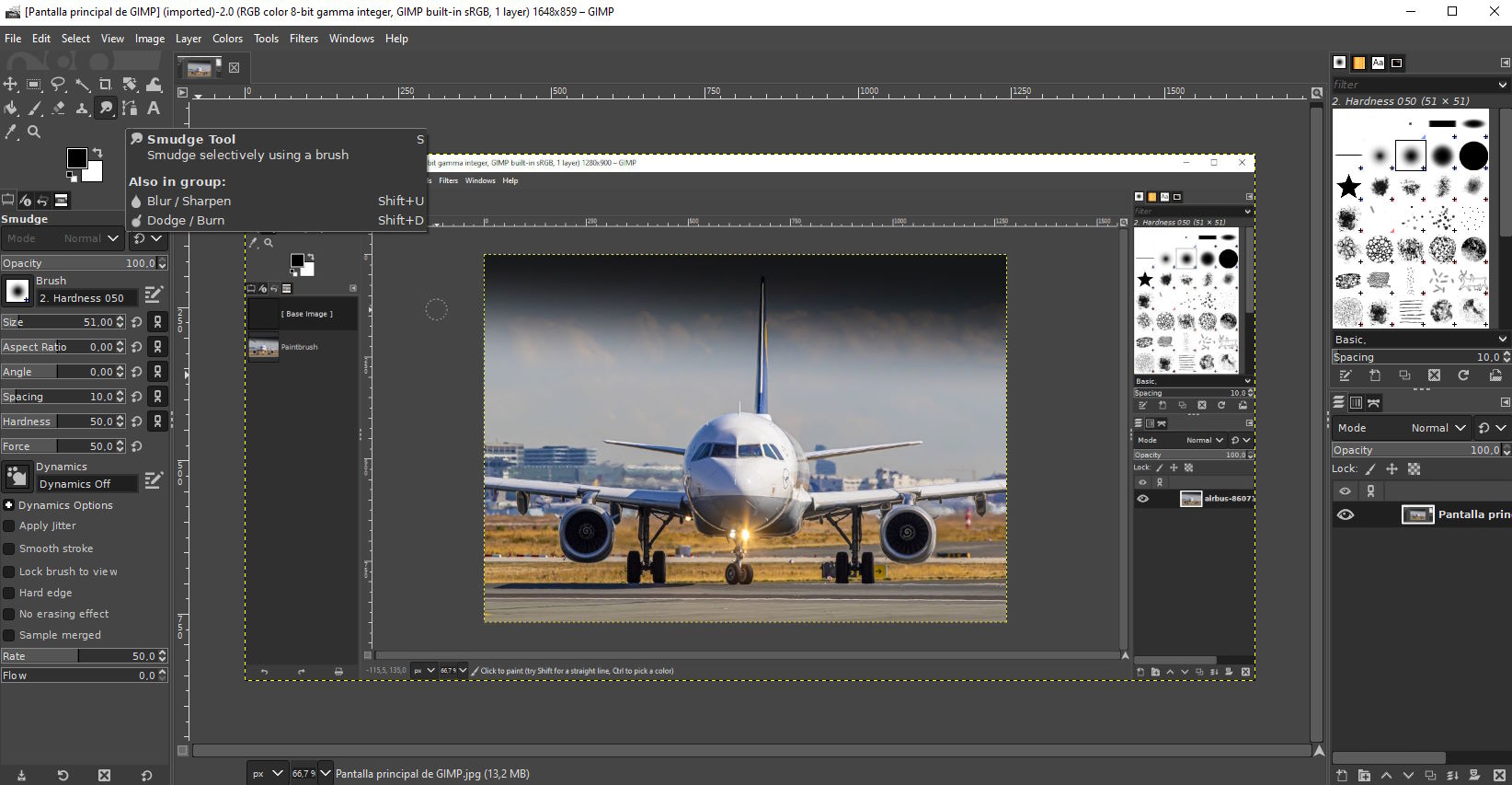The width and height of the screenshot is (1512, 785).
Task: Toggle the Hard edge checkbox
Action: (x=9, y=593)
